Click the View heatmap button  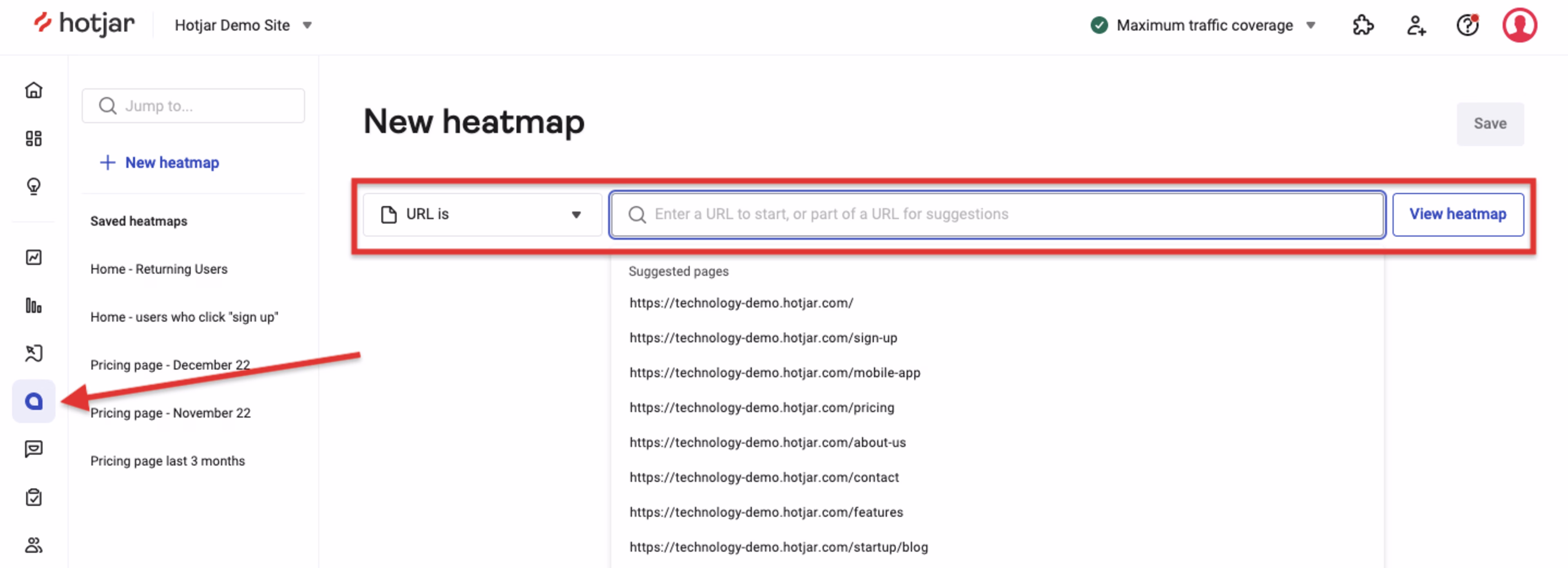click(1458, 214)
